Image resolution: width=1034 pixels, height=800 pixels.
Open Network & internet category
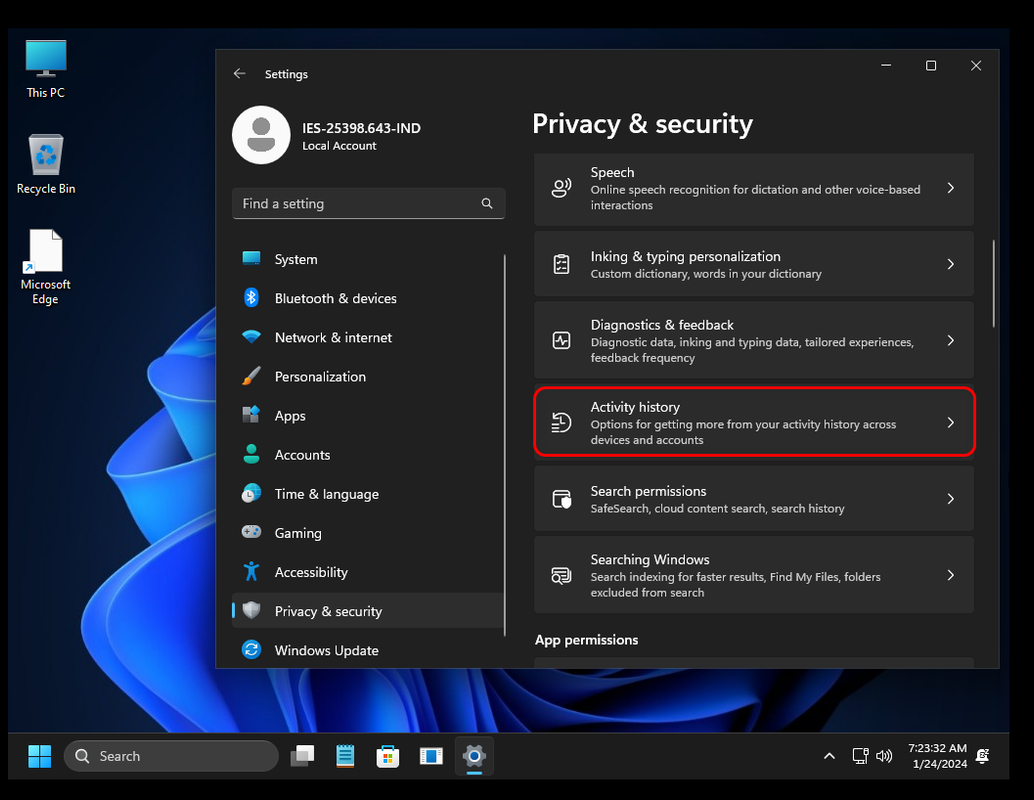[368, 337]
